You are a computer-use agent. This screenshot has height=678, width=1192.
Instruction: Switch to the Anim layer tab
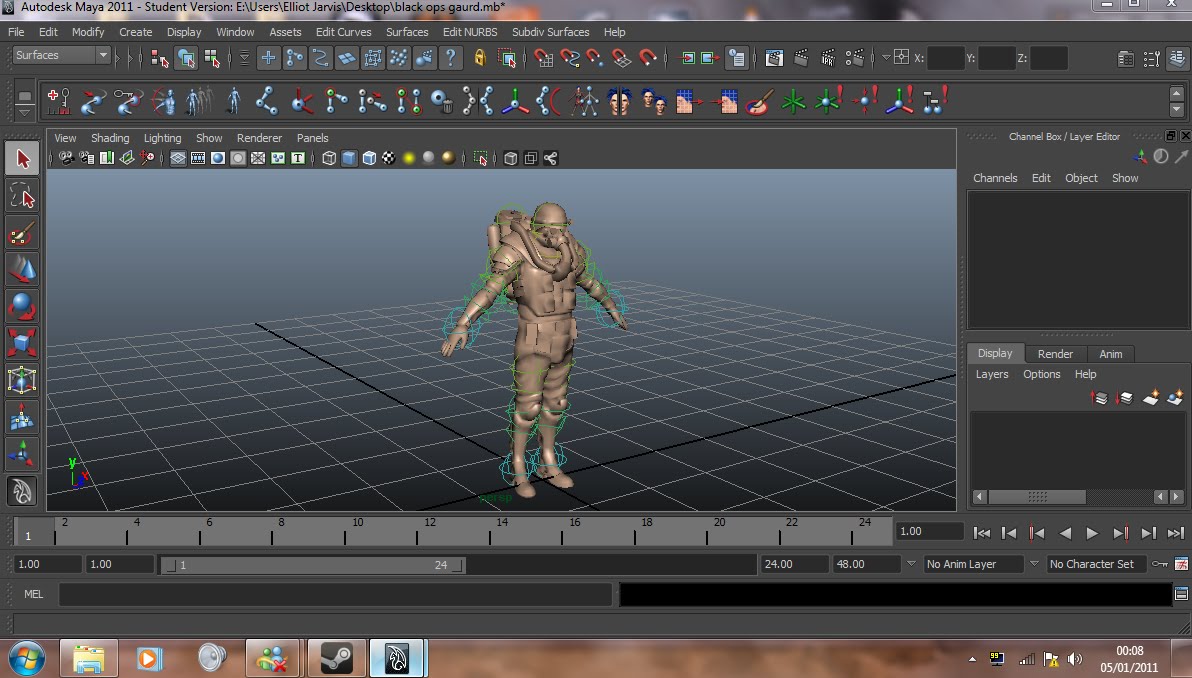click(1111, 353)
